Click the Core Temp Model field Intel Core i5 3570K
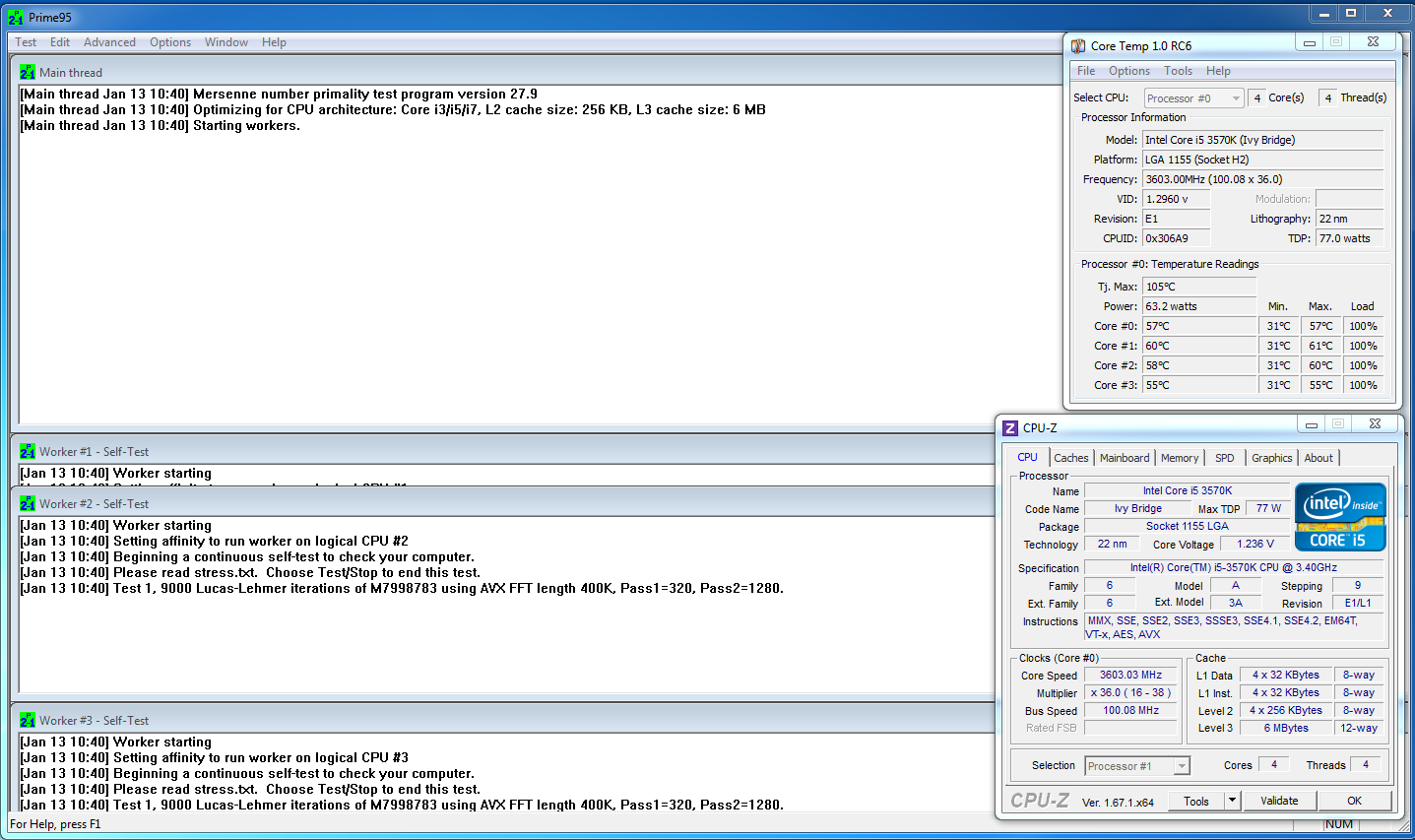This screenshot has height=840, width=1415. [1263, 140]
